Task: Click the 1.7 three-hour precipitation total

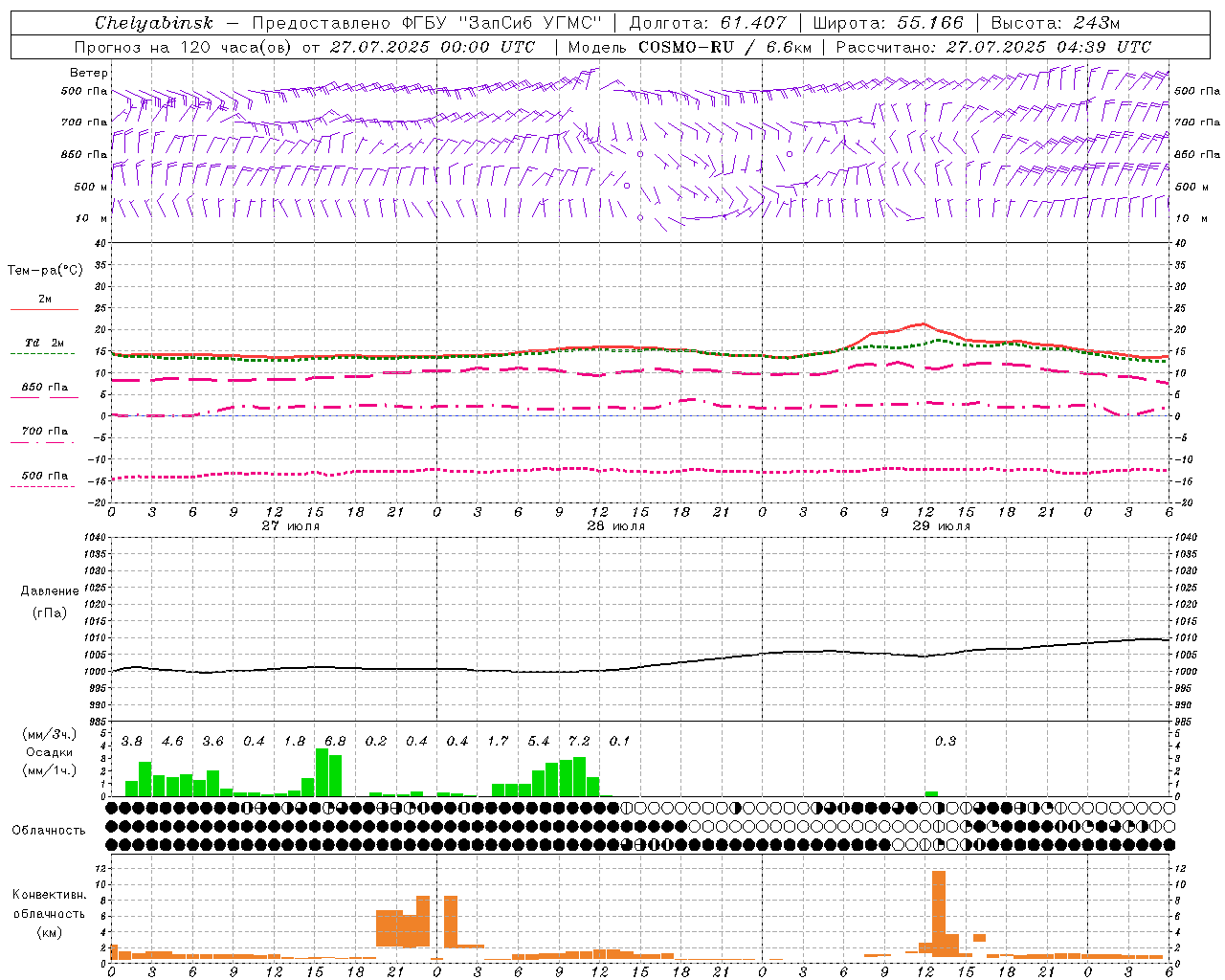Action: pyautogui.click(x=498, y=742)
